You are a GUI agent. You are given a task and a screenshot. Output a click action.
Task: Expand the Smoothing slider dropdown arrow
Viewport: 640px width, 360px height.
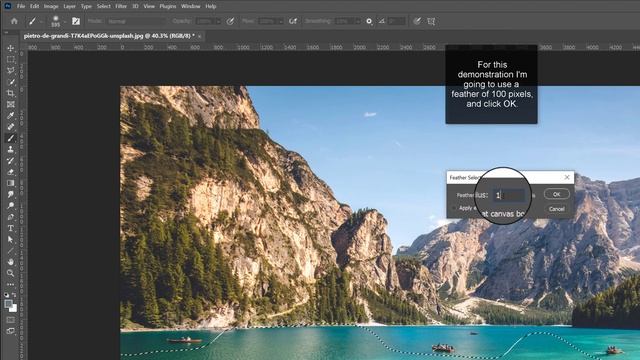pos(357,21)
